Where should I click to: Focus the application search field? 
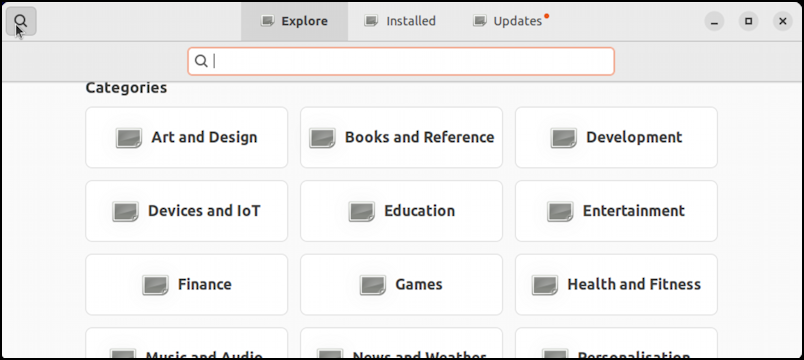(401, 62)
